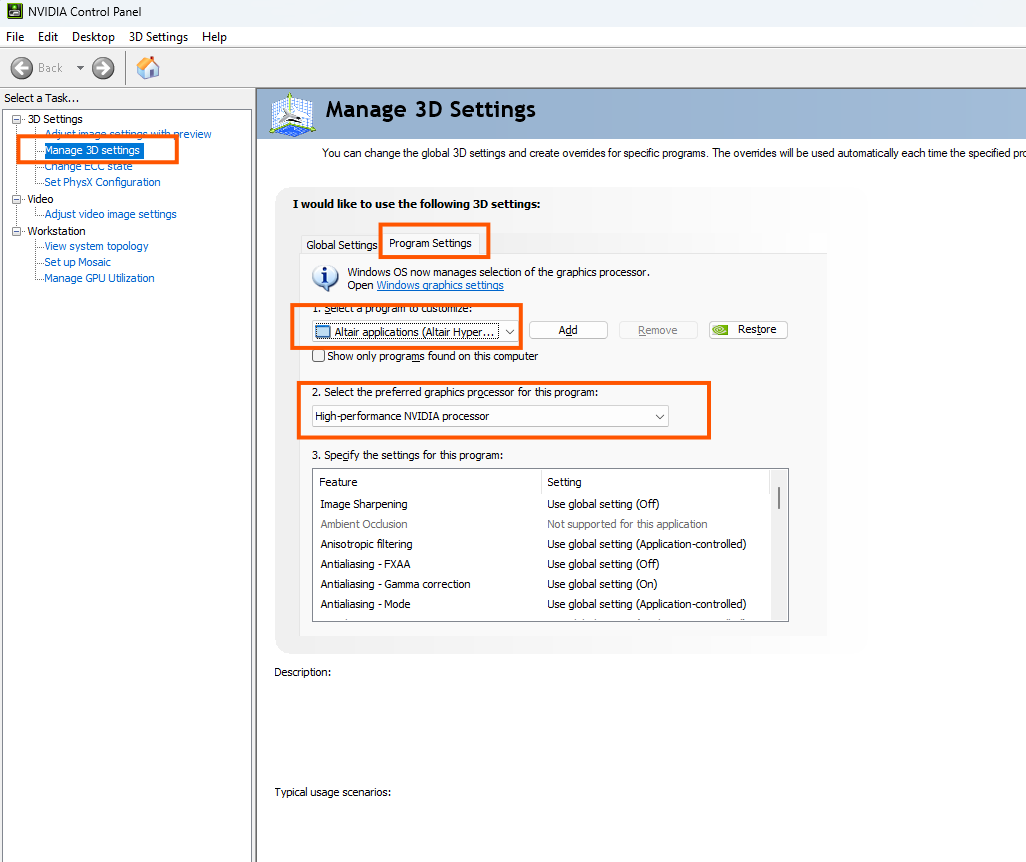The width and height of the screenshot is (1026, 862).
Task: Click the settings list scrollbar thumb
Action: pyautogui.click(x=779, y=497)
